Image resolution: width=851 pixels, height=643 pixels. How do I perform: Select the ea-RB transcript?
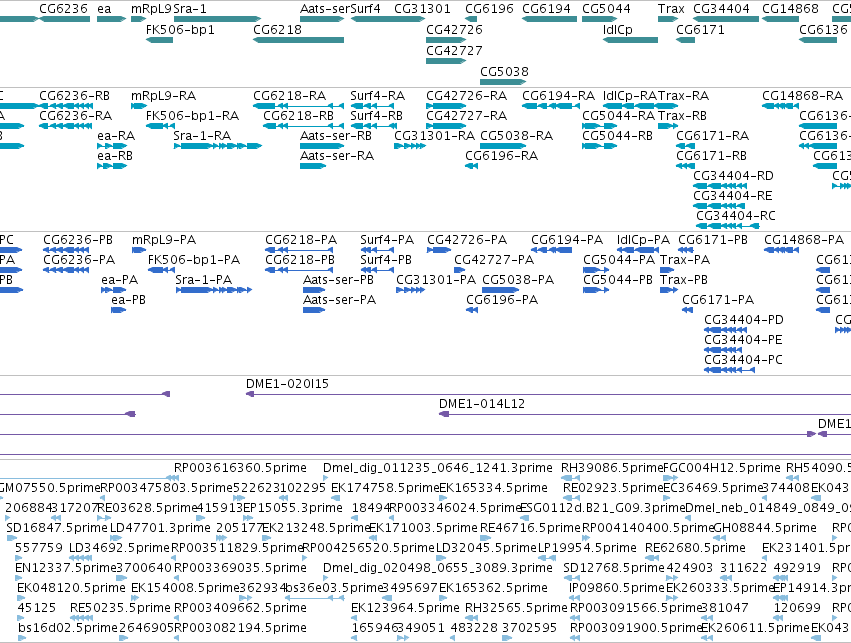112,166
